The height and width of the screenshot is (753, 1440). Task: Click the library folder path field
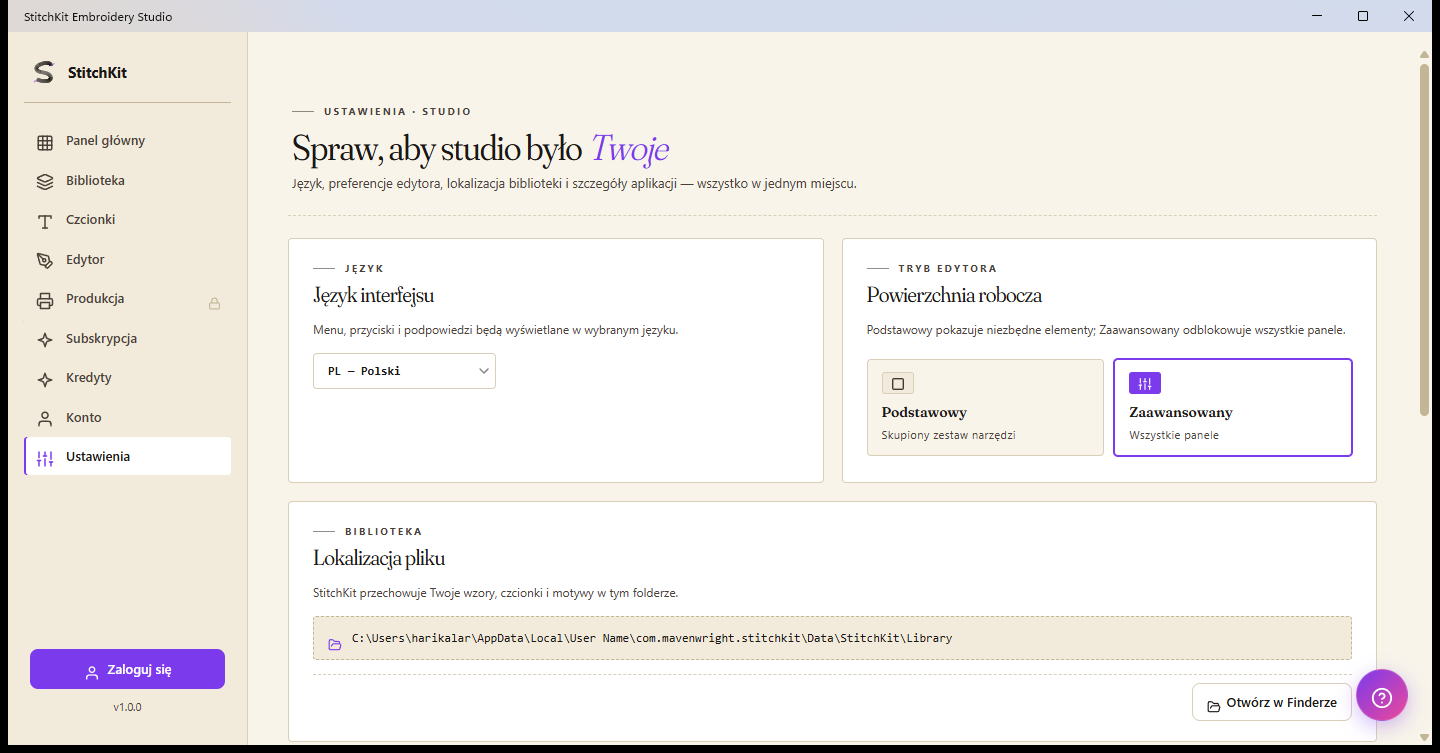coord(832,638)
